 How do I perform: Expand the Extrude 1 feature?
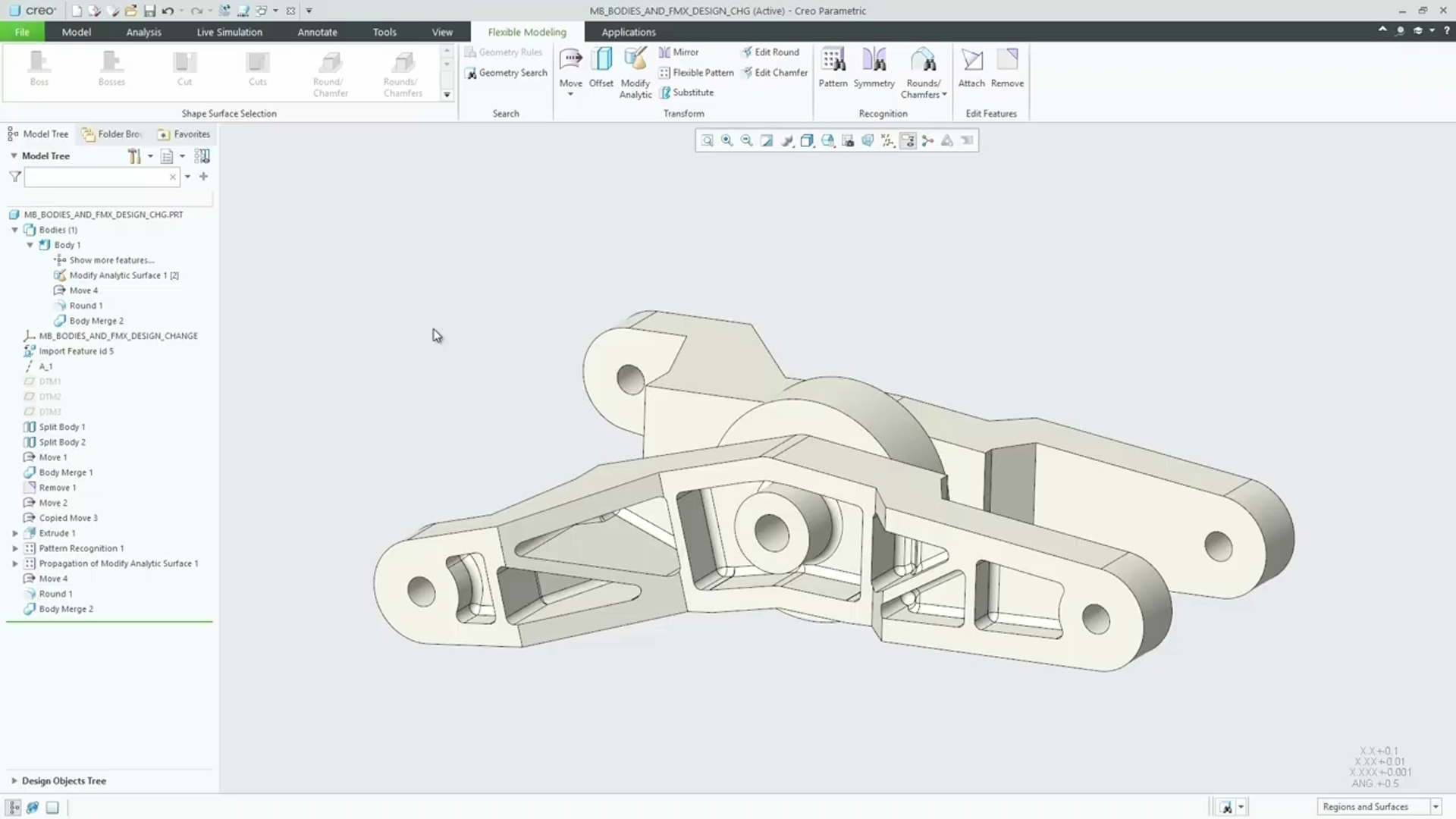tap(14, 533)
